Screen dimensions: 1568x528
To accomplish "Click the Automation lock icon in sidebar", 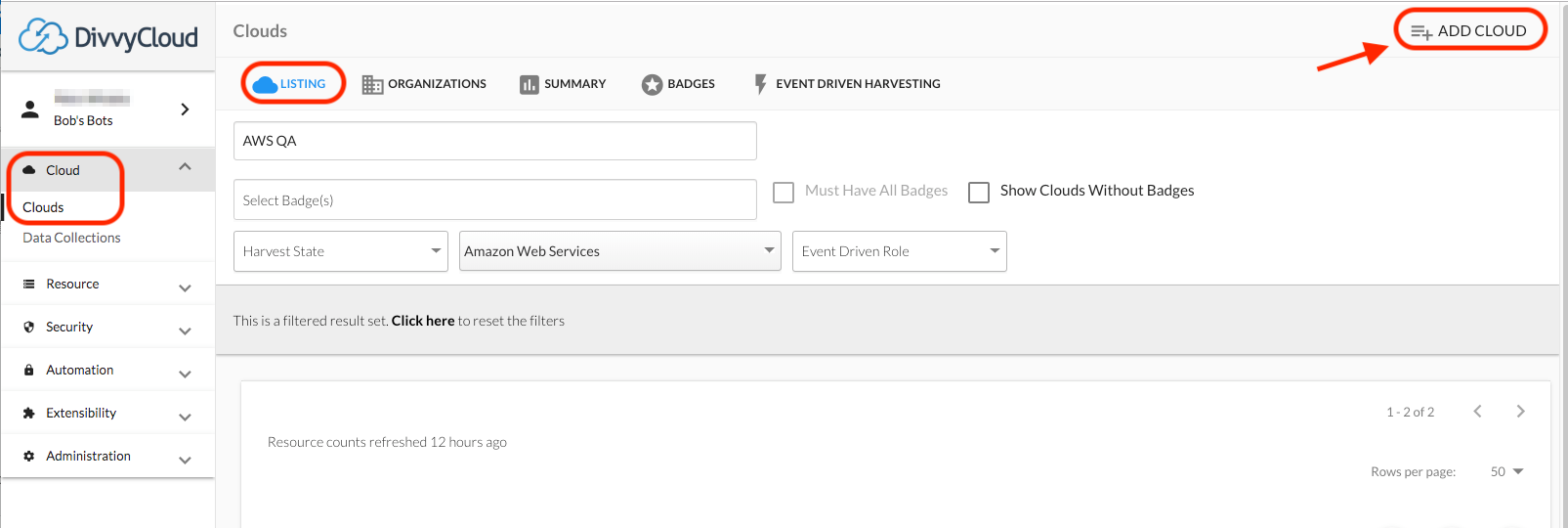I will point(29,370).
